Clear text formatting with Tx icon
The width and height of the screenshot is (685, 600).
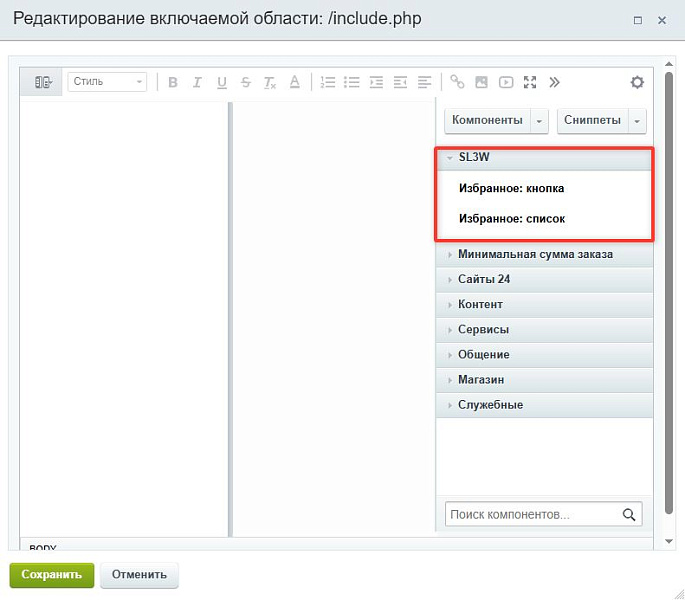pos(270,82)
